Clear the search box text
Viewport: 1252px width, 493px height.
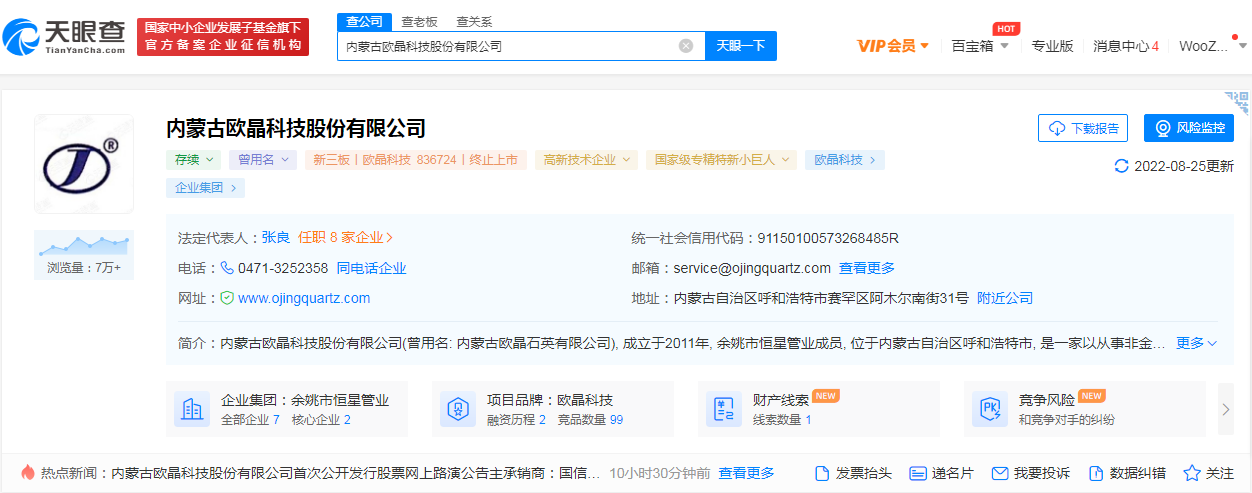[x=686, y=46]
